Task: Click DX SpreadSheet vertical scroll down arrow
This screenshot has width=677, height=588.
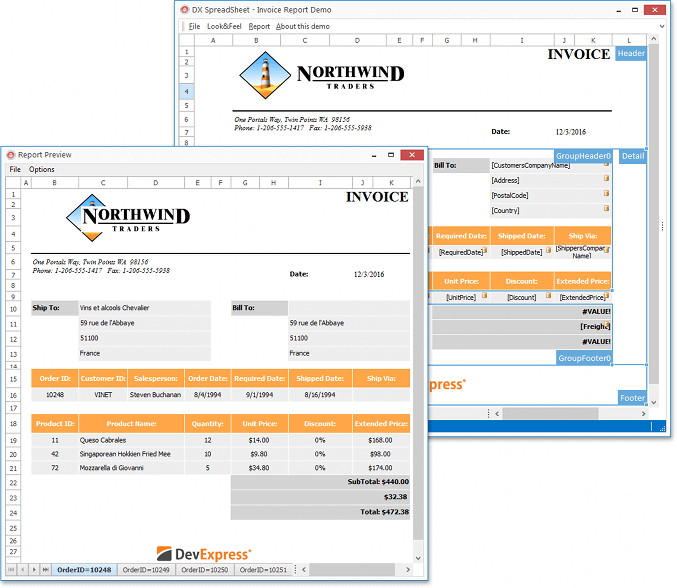Action: click(654, 402)
